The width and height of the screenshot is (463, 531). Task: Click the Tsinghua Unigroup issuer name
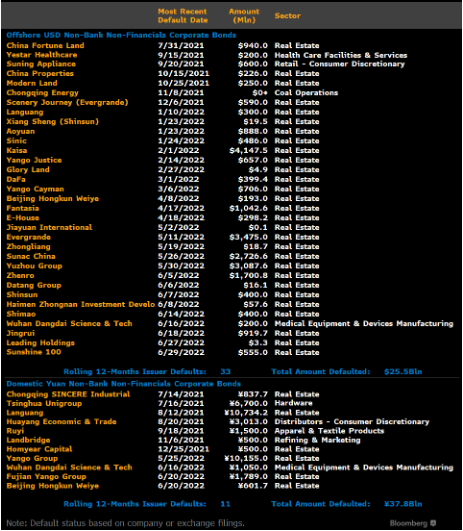(x=44, y=403)
